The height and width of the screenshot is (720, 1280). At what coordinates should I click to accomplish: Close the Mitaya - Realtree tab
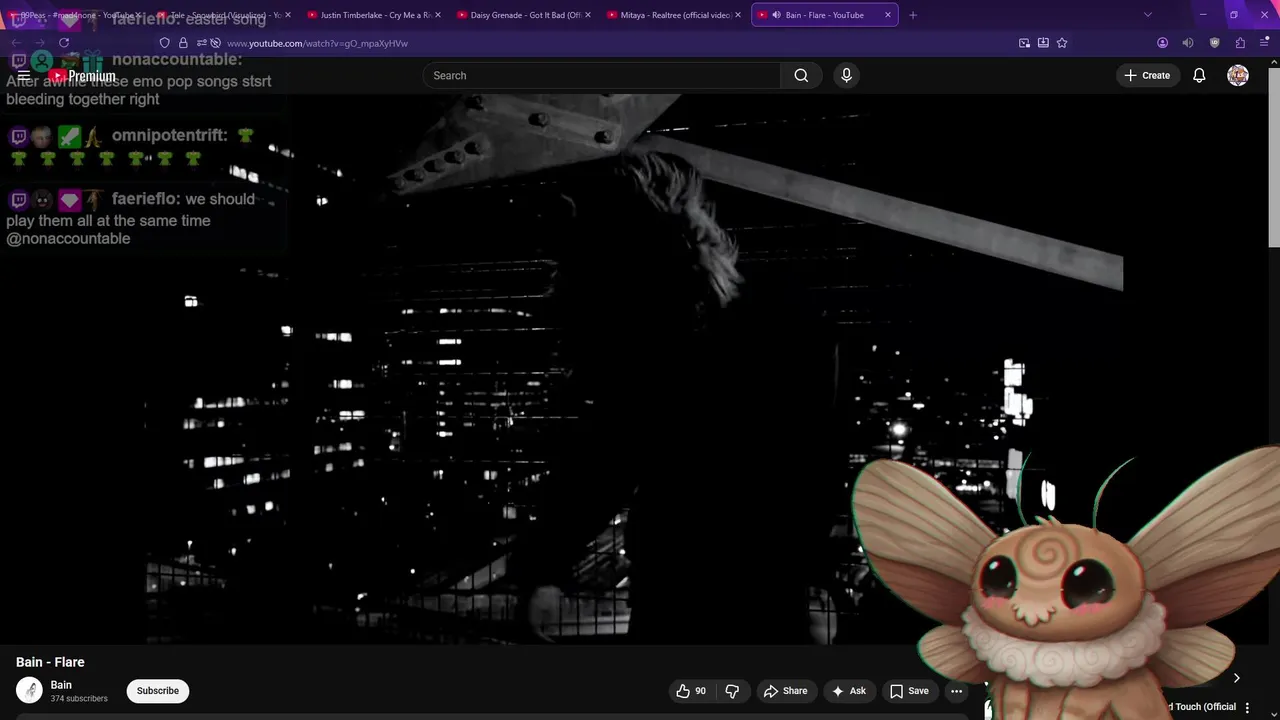pyautogui.click(x=737, y=15)
